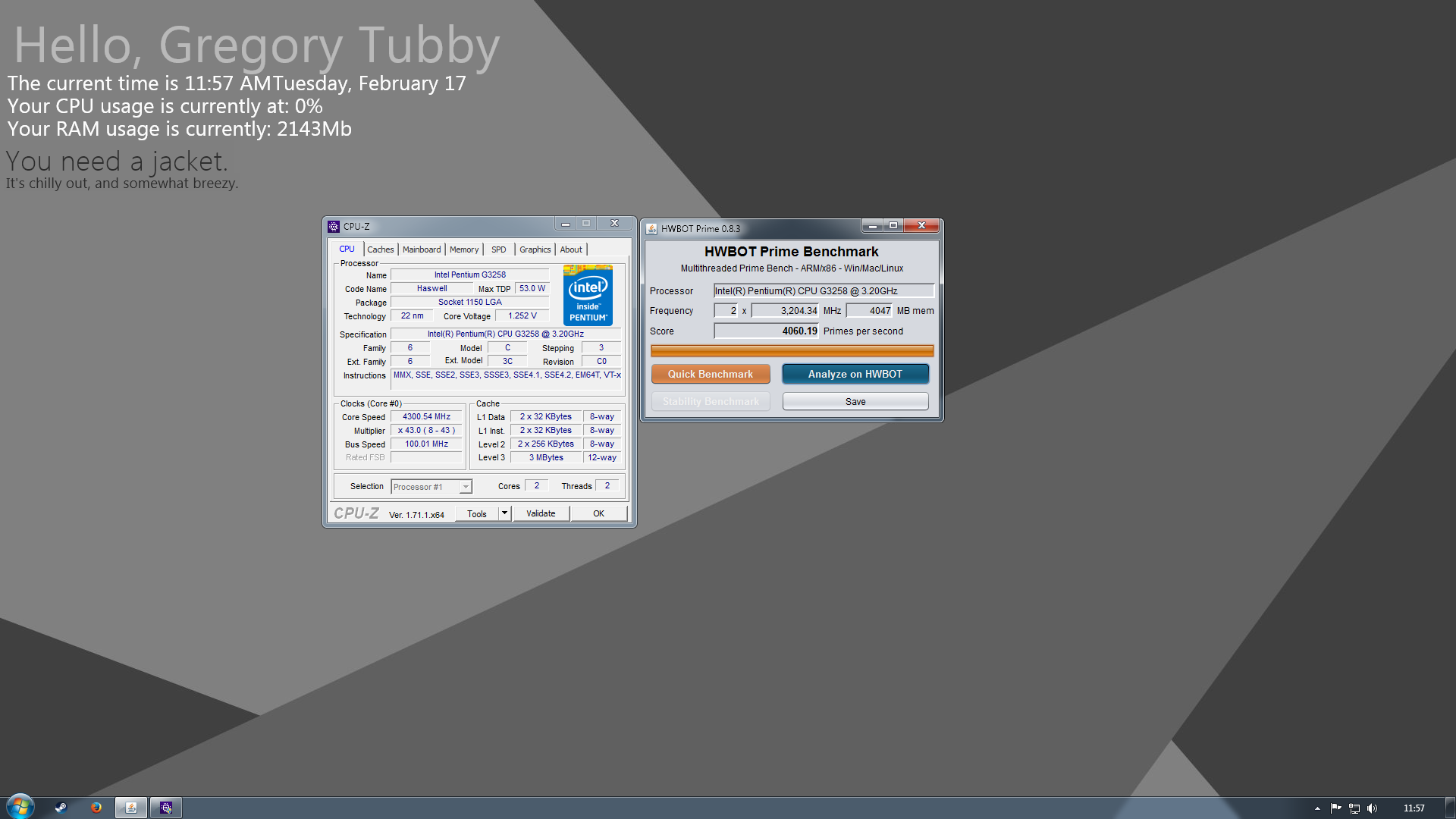This screenshot has height=819, width=1456.
Task: Expand the Tools dropdown arrow
Action: 504,513
